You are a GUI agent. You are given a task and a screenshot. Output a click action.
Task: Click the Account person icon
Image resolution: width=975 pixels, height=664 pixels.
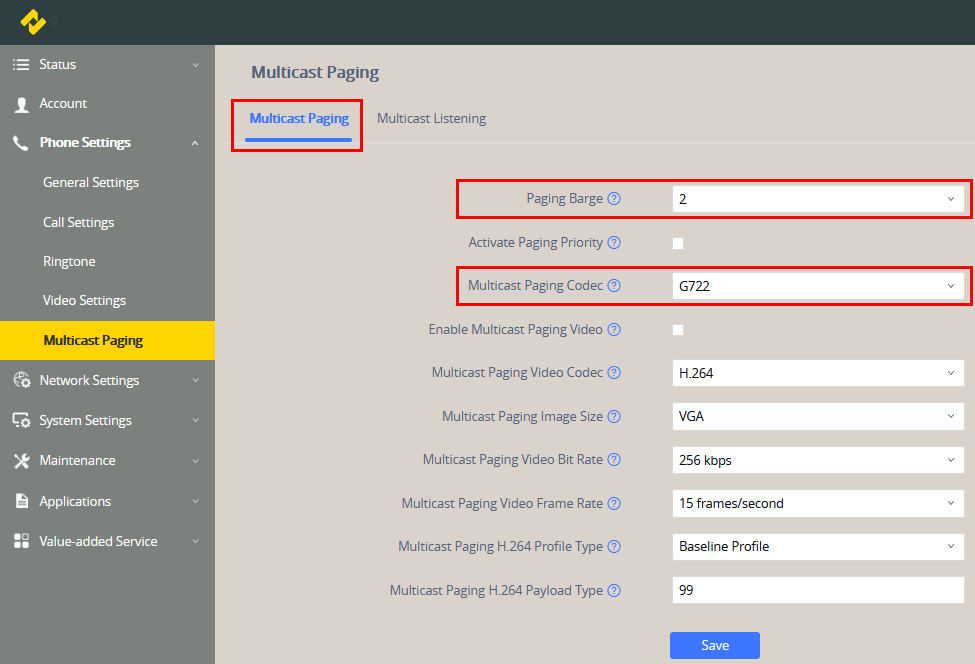click(21, 104)
